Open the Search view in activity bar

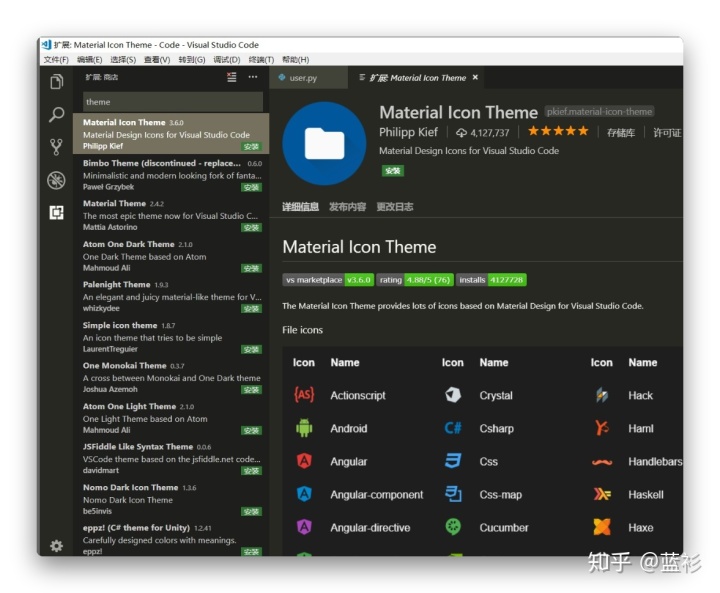tap(56, 115)
